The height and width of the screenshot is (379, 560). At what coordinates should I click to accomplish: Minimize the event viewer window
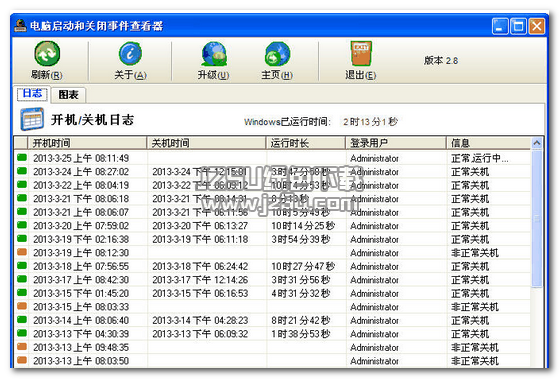point(500,26)
